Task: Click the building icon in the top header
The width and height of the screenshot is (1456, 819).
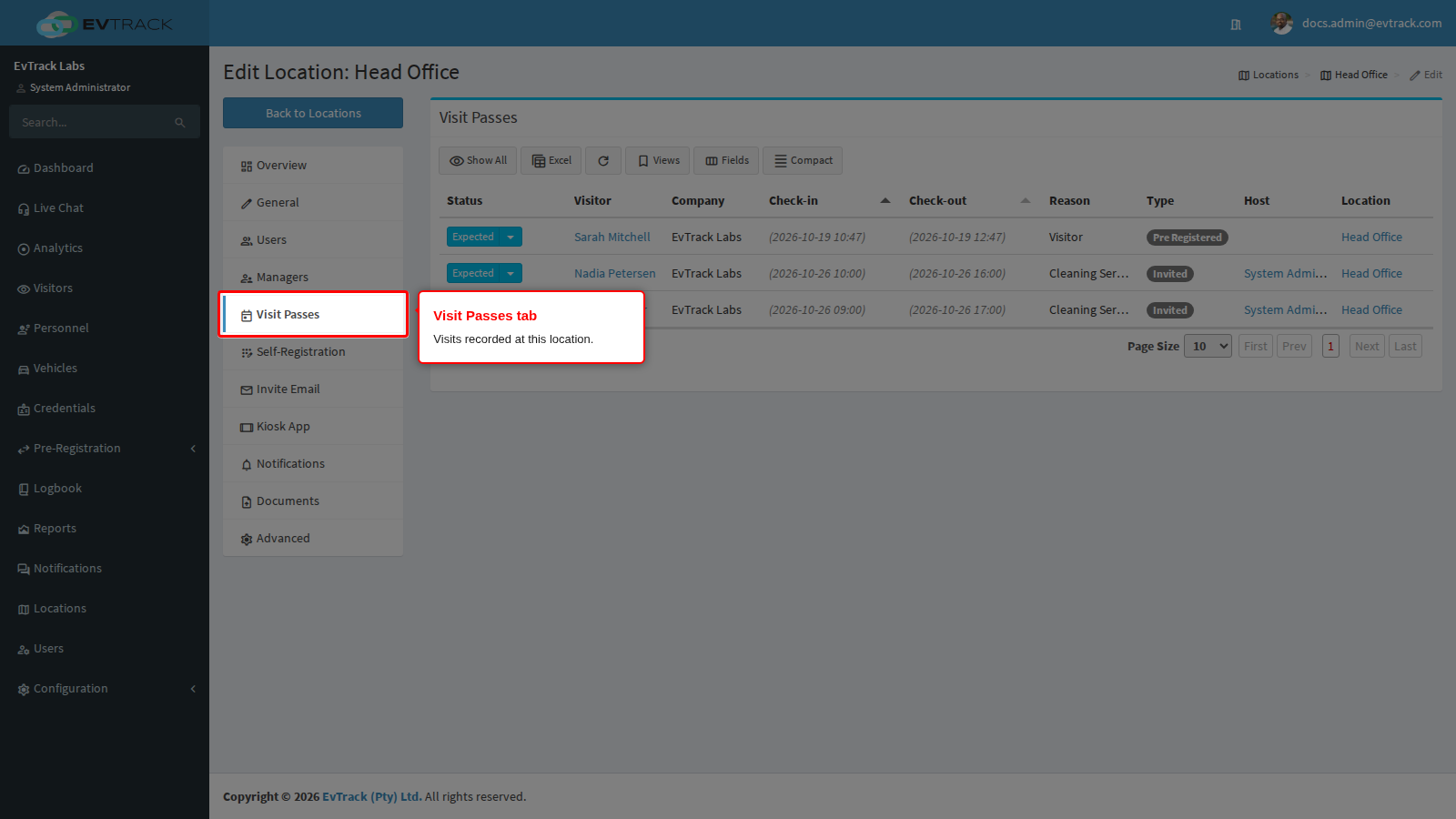Action: (1236, 25)
